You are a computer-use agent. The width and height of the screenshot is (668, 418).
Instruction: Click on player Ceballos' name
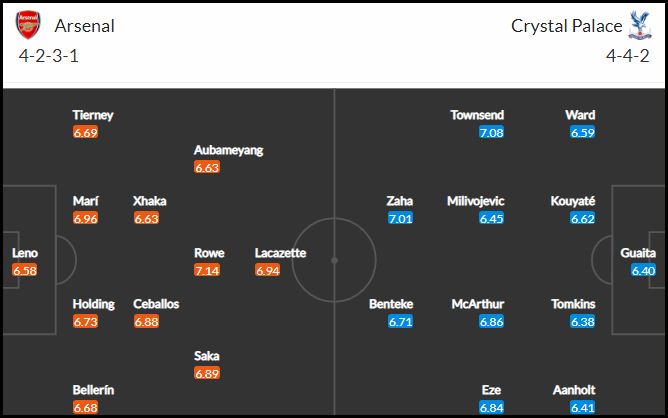coord(156,304)
